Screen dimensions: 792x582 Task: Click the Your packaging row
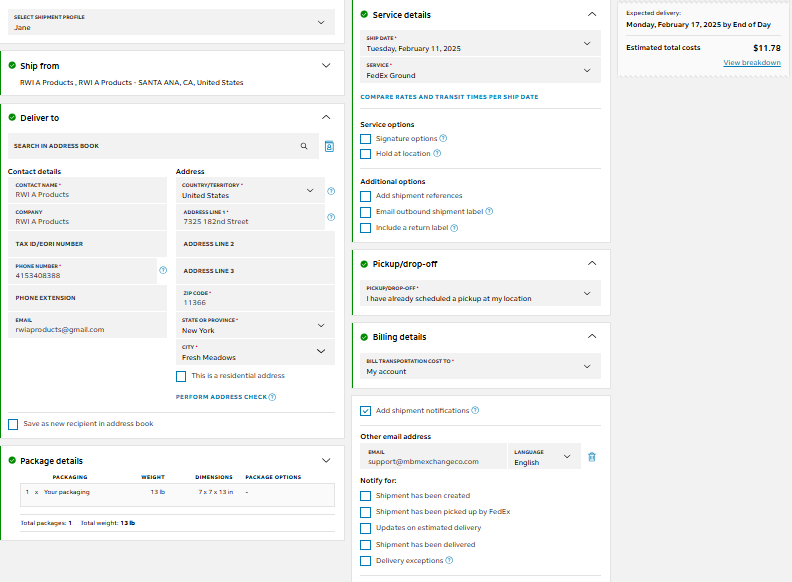tap(177, 495)
